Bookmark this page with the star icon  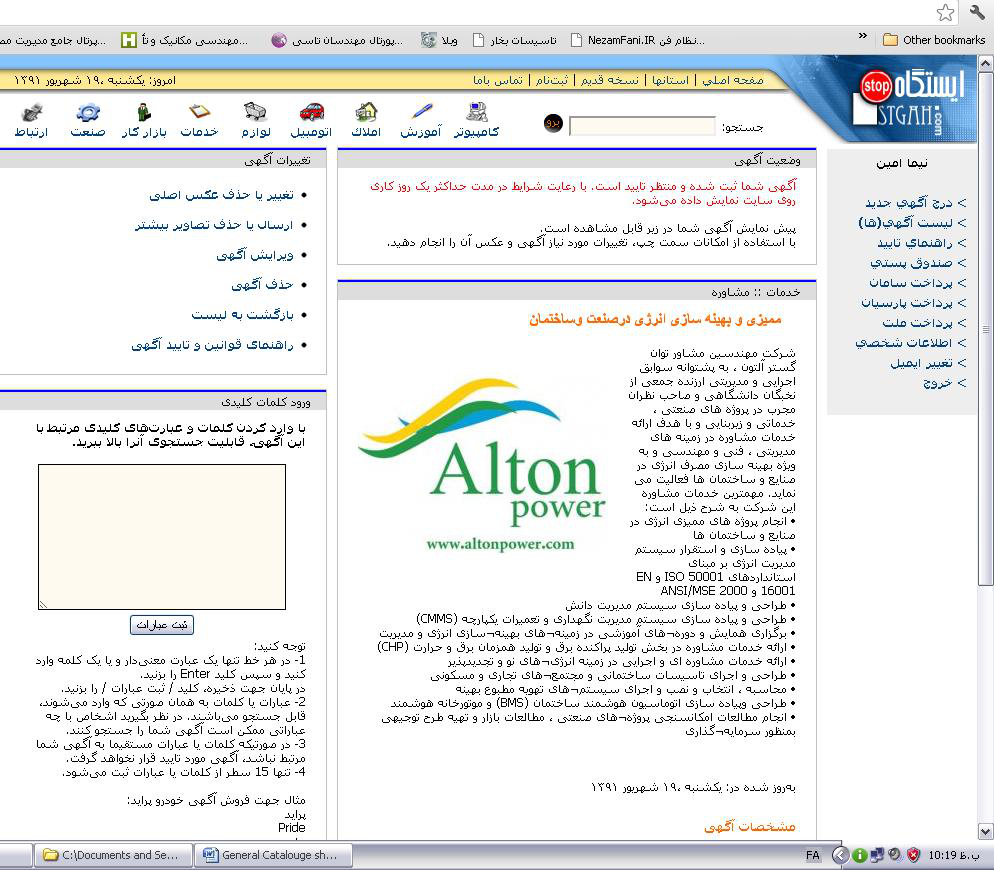(x=945, y=12)
